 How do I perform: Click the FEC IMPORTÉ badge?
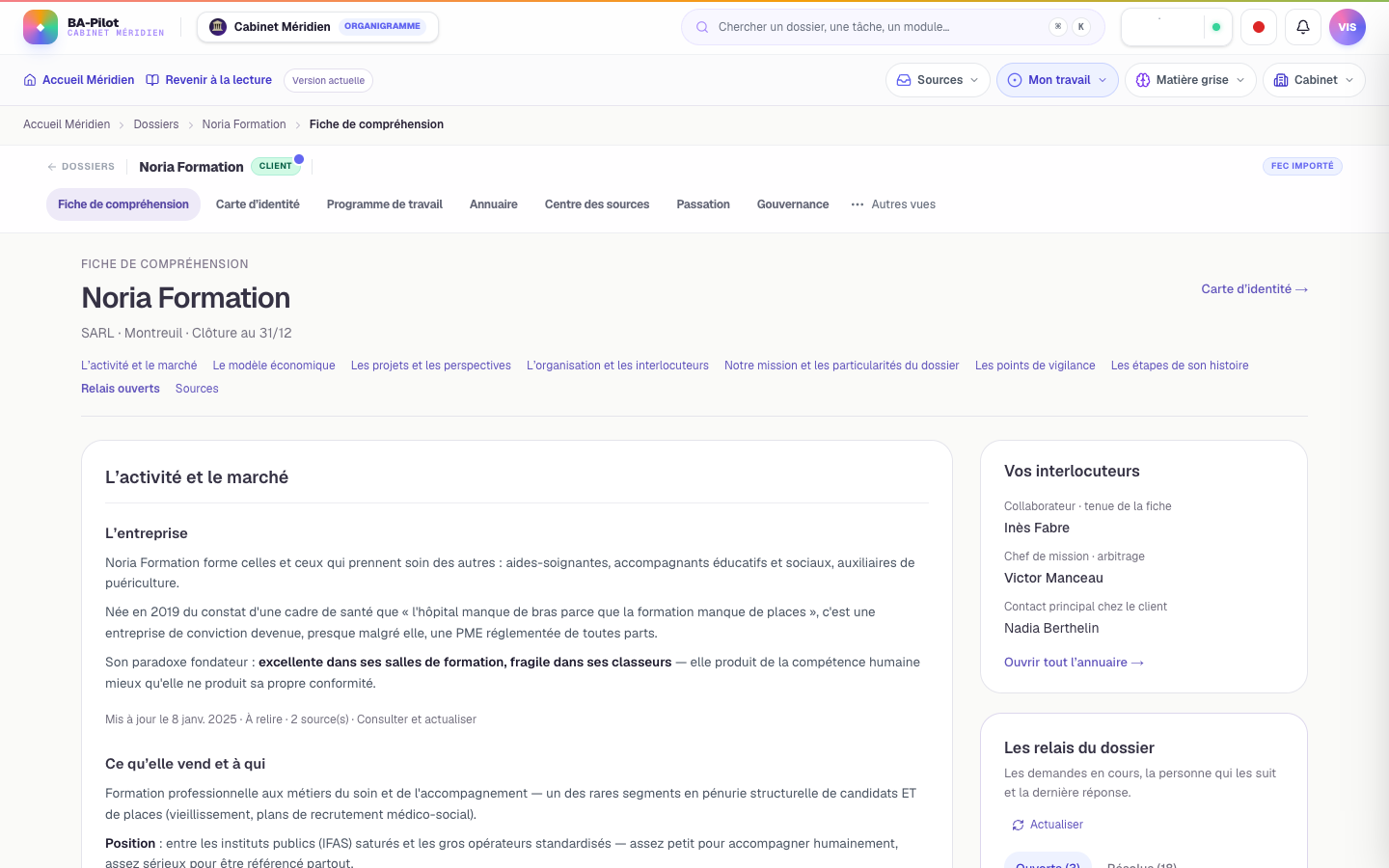point(1302,166)
